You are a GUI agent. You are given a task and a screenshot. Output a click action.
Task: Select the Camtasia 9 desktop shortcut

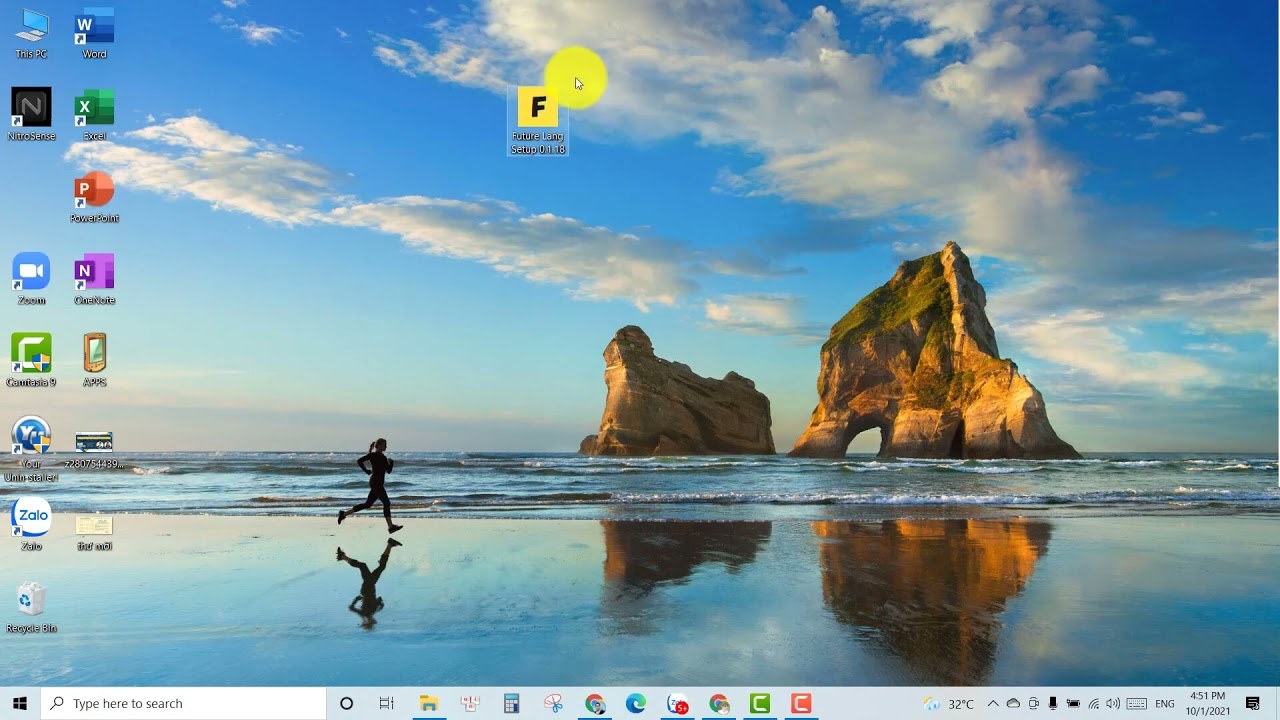pyautogui.click(x=31, y=361)
